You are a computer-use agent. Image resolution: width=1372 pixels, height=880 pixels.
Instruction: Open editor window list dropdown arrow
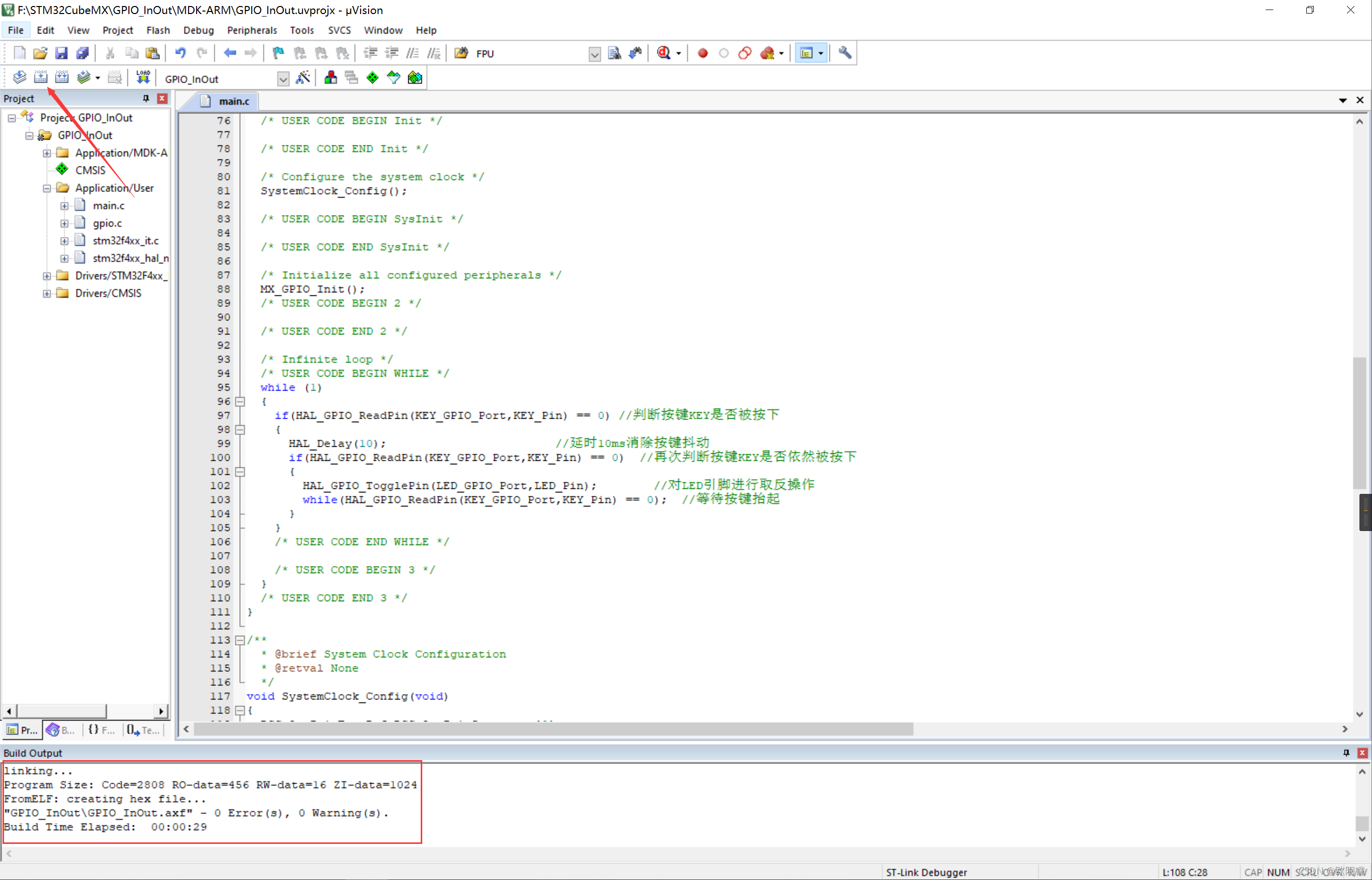1343,101
